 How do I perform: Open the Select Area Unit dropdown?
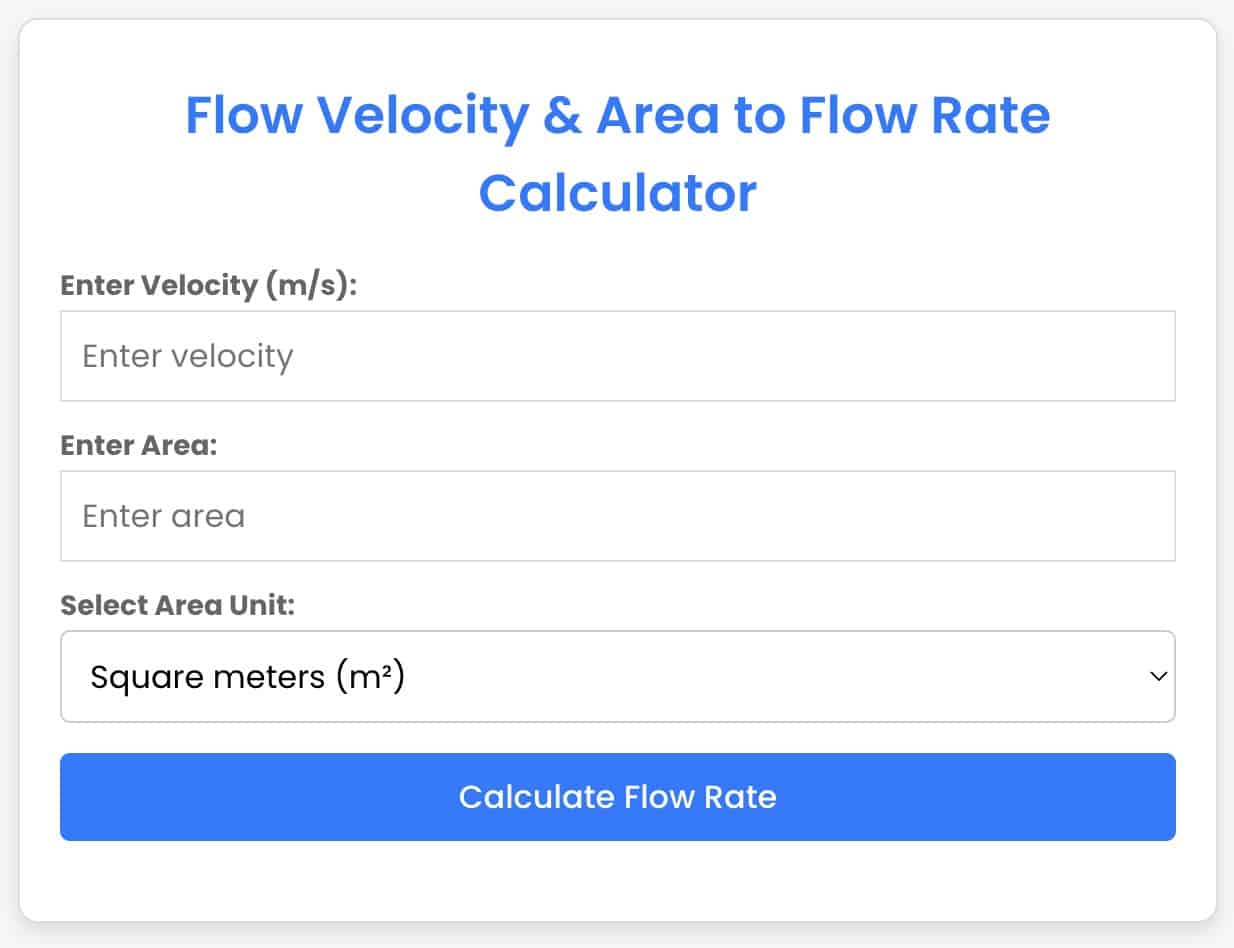tap(617, 677)
